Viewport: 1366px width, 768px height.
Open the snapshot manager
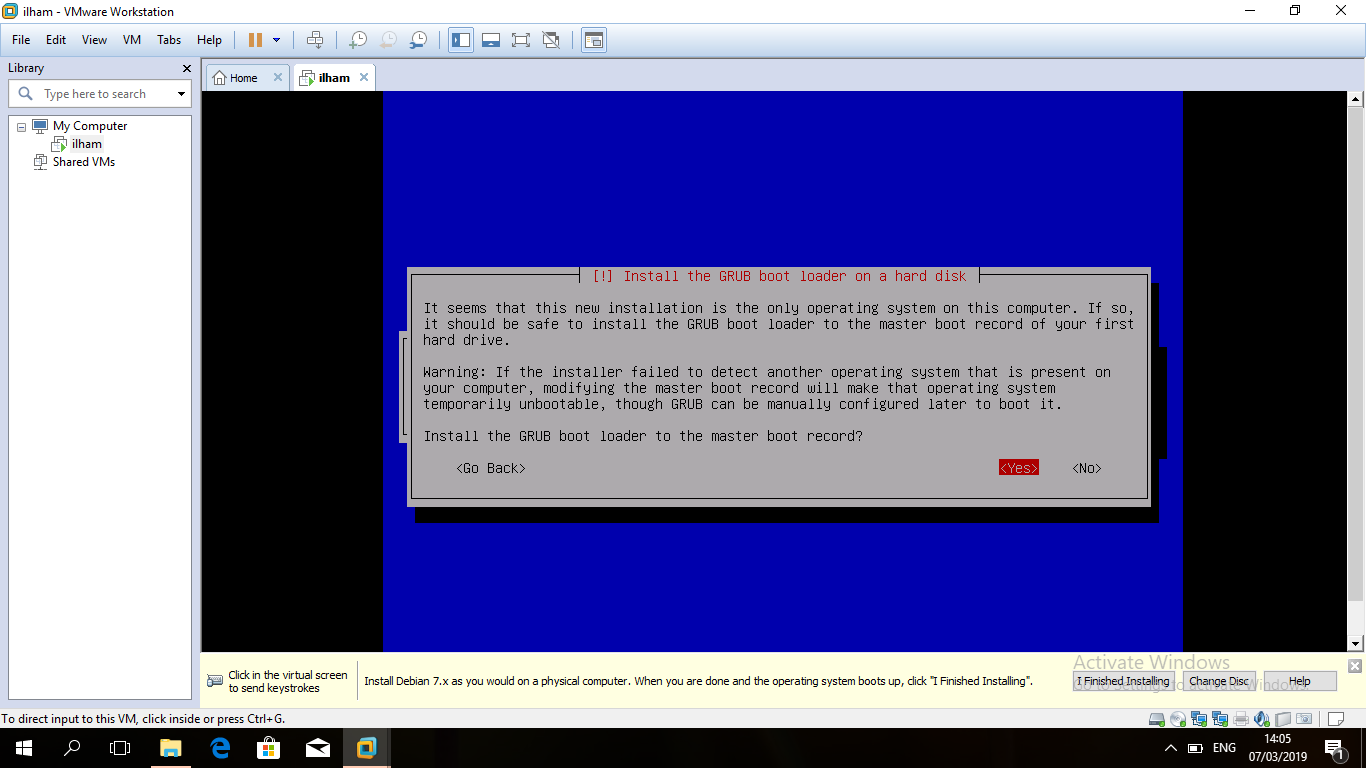(x=419, y=40)
